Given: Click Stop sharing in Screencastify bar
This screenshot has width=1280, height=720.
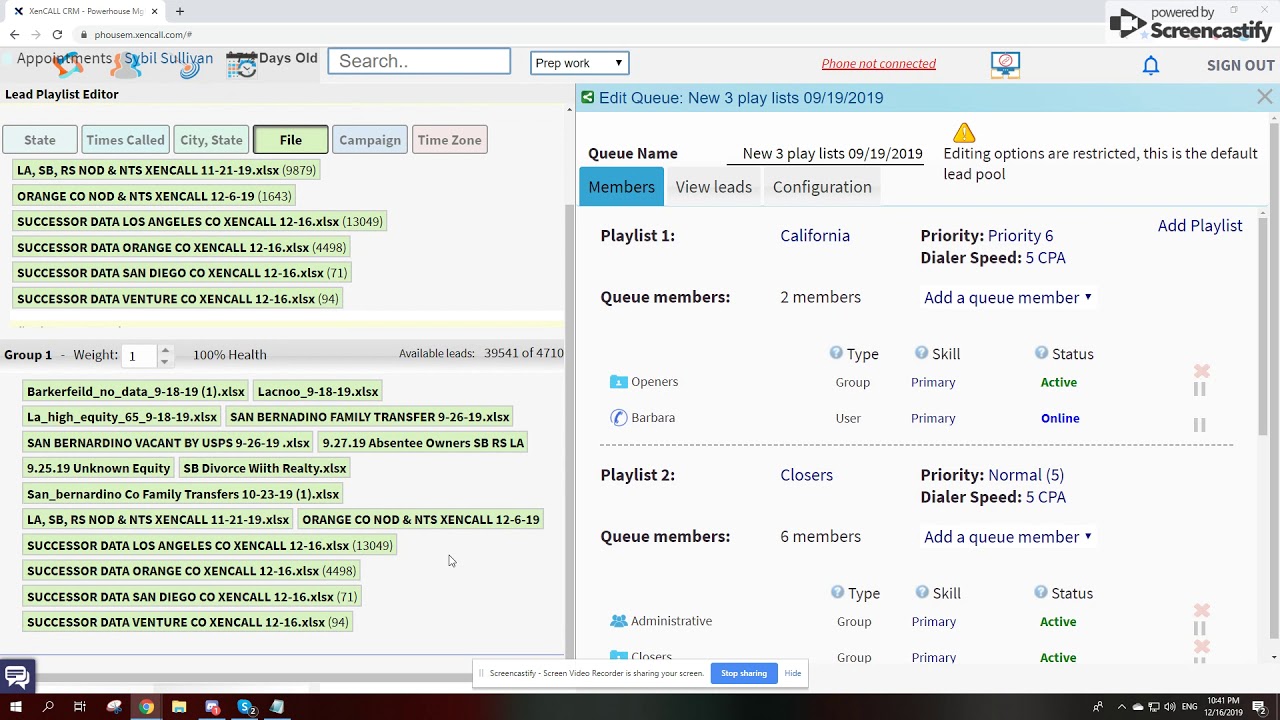Looking at the screenshot, I should coord(744,673).
